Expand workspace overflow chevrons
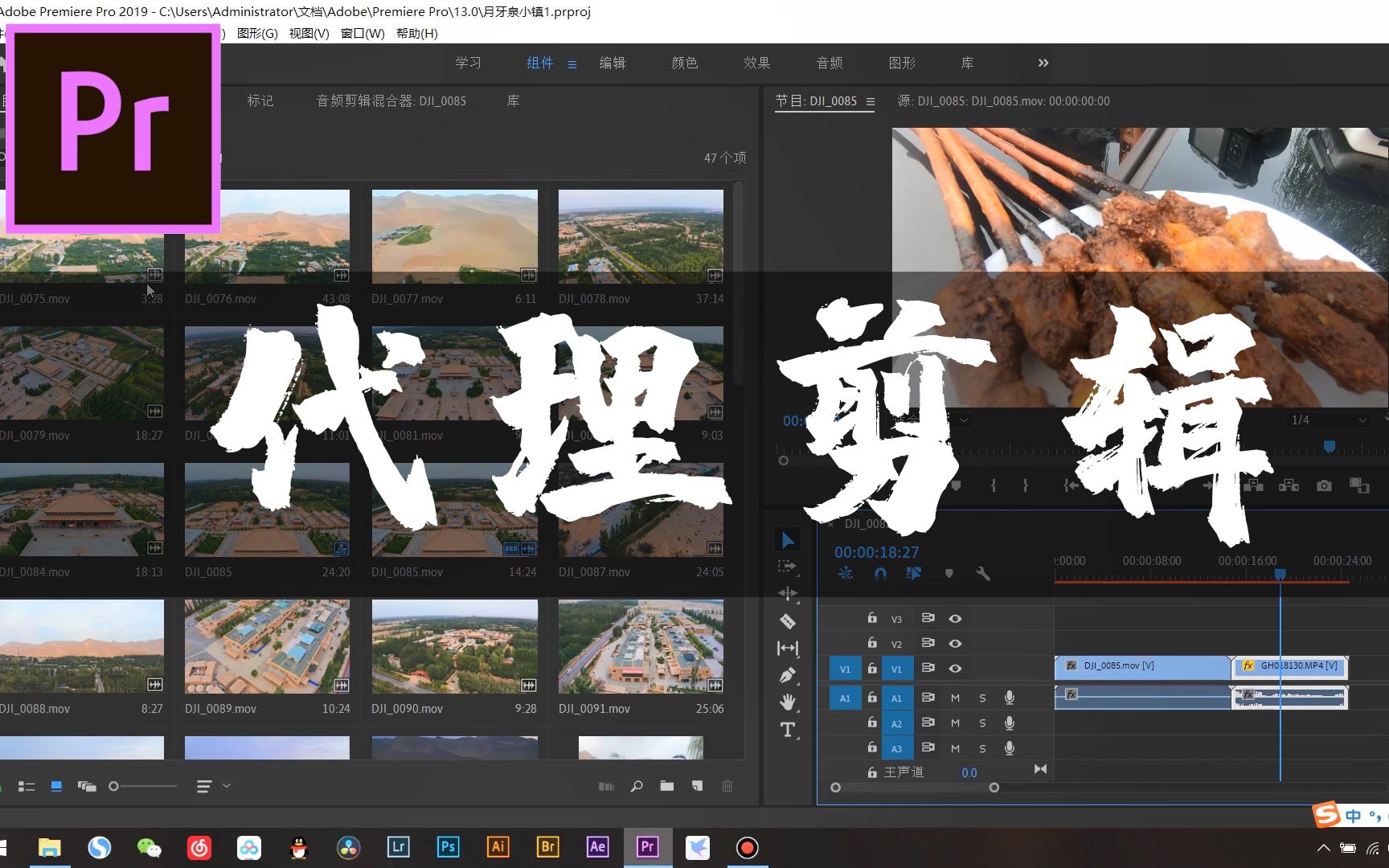Viewport: 1389px width, 868px height. point(1043,63)
